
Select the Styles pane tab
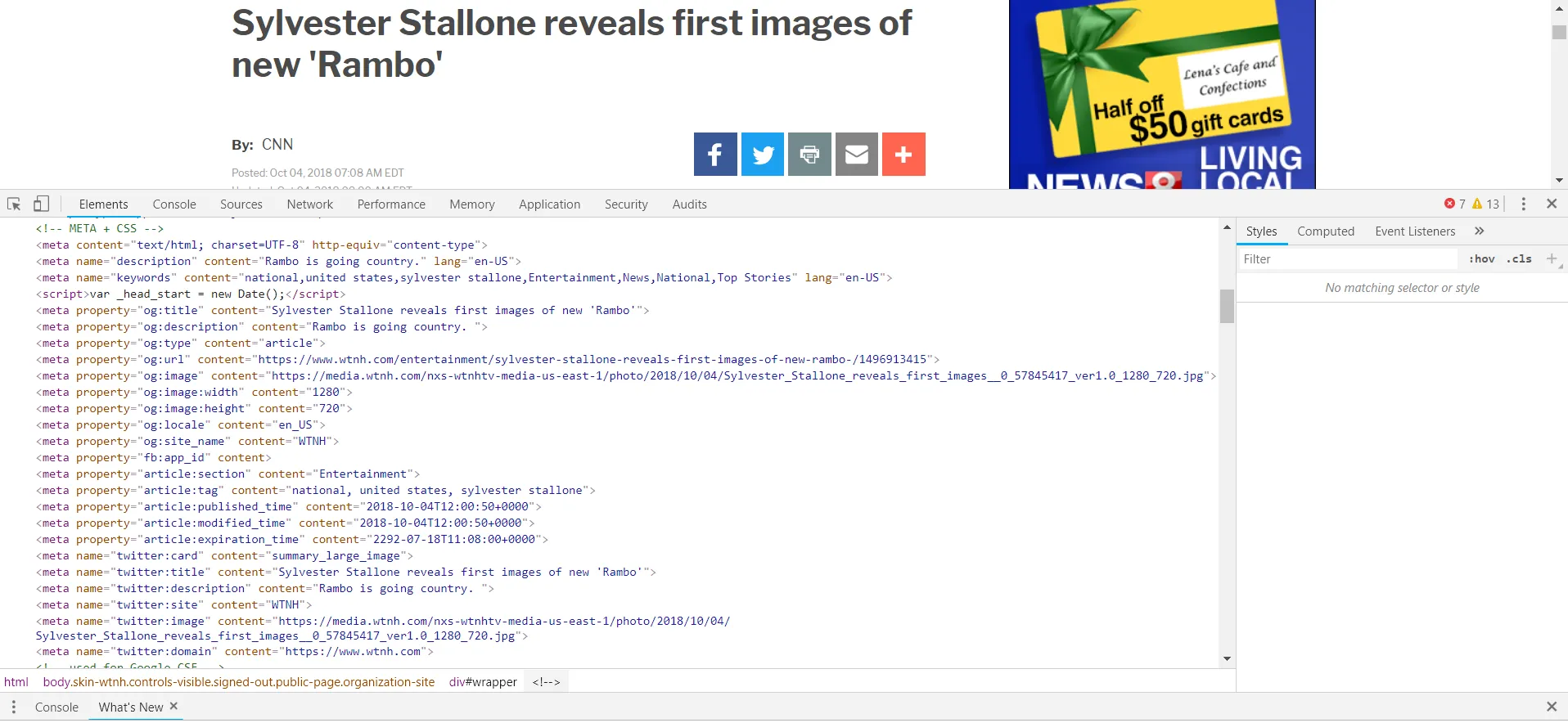point(1261,231)
